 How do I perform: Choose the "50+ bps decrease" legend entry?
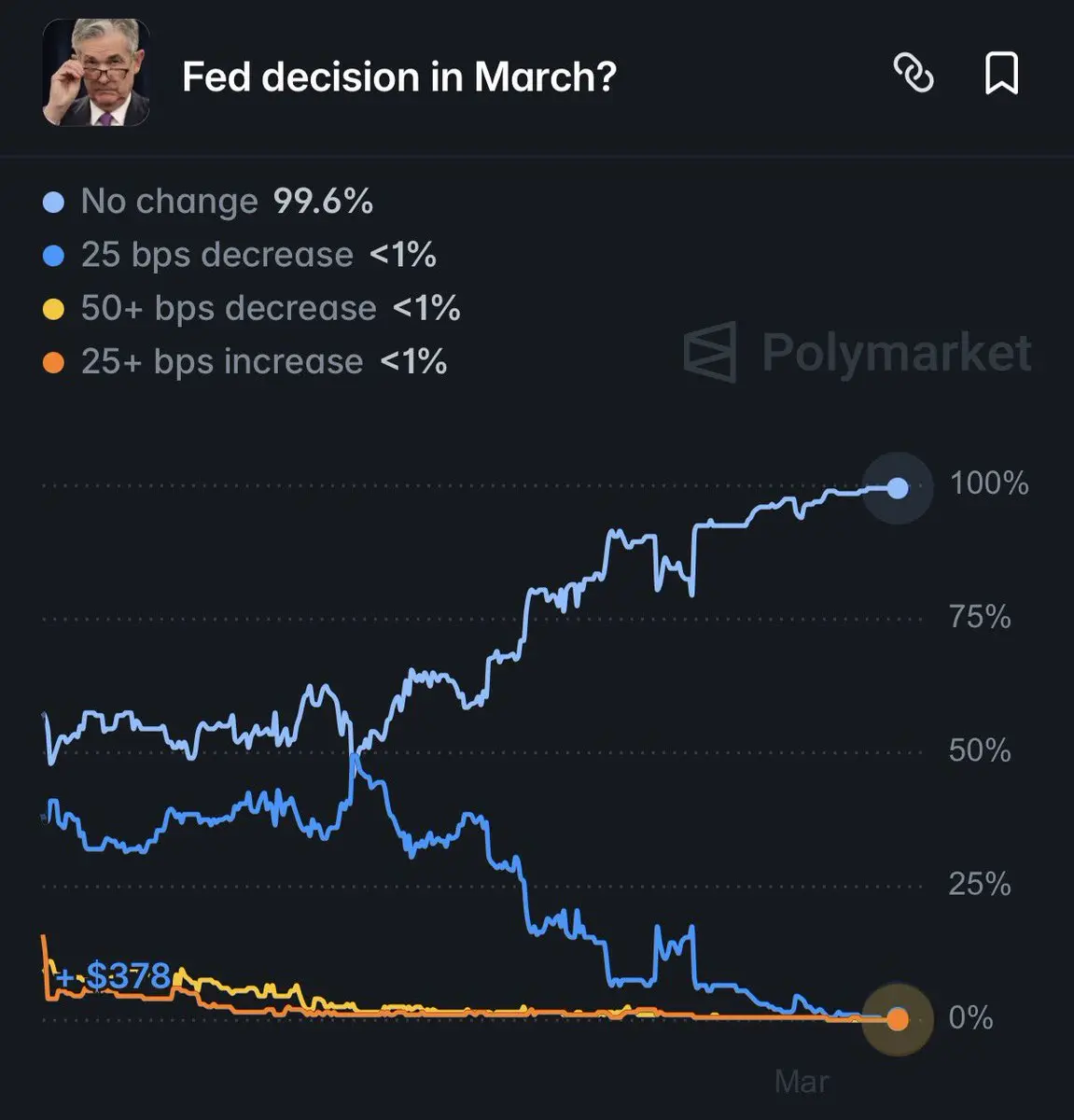click(x=229, y=308)
